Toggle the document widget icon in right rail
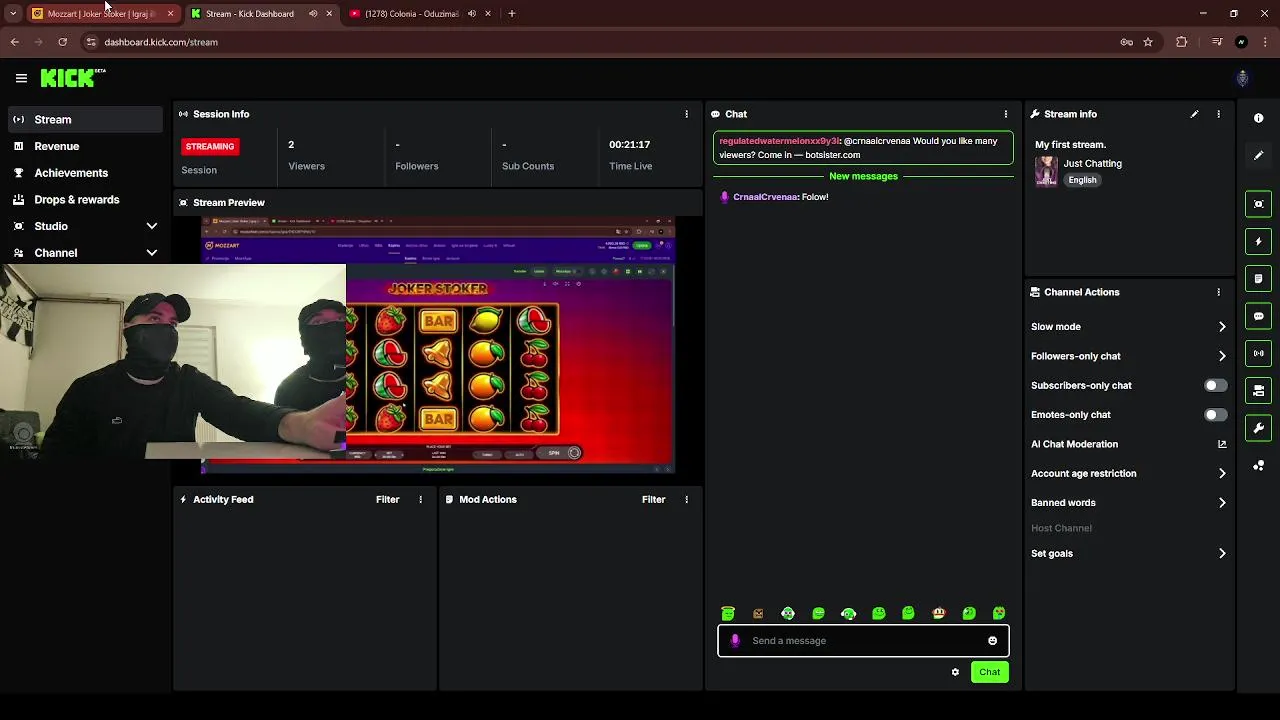 (1258, 278)
